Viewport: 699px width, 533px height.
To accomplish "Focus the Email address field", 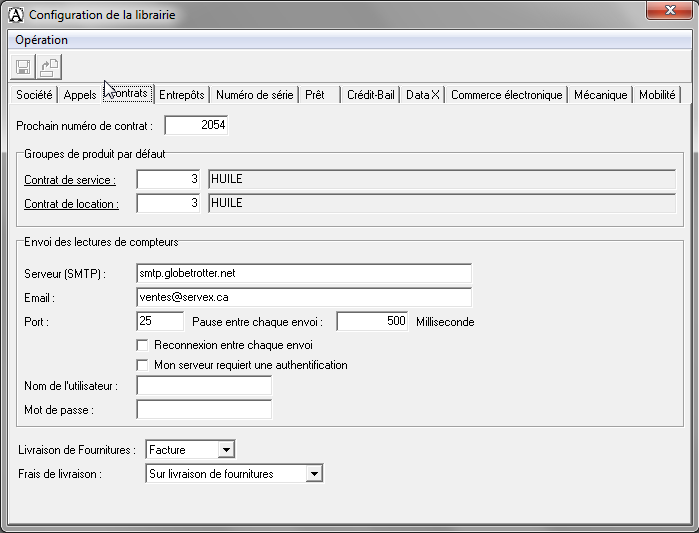I will [x=303, y=297].
